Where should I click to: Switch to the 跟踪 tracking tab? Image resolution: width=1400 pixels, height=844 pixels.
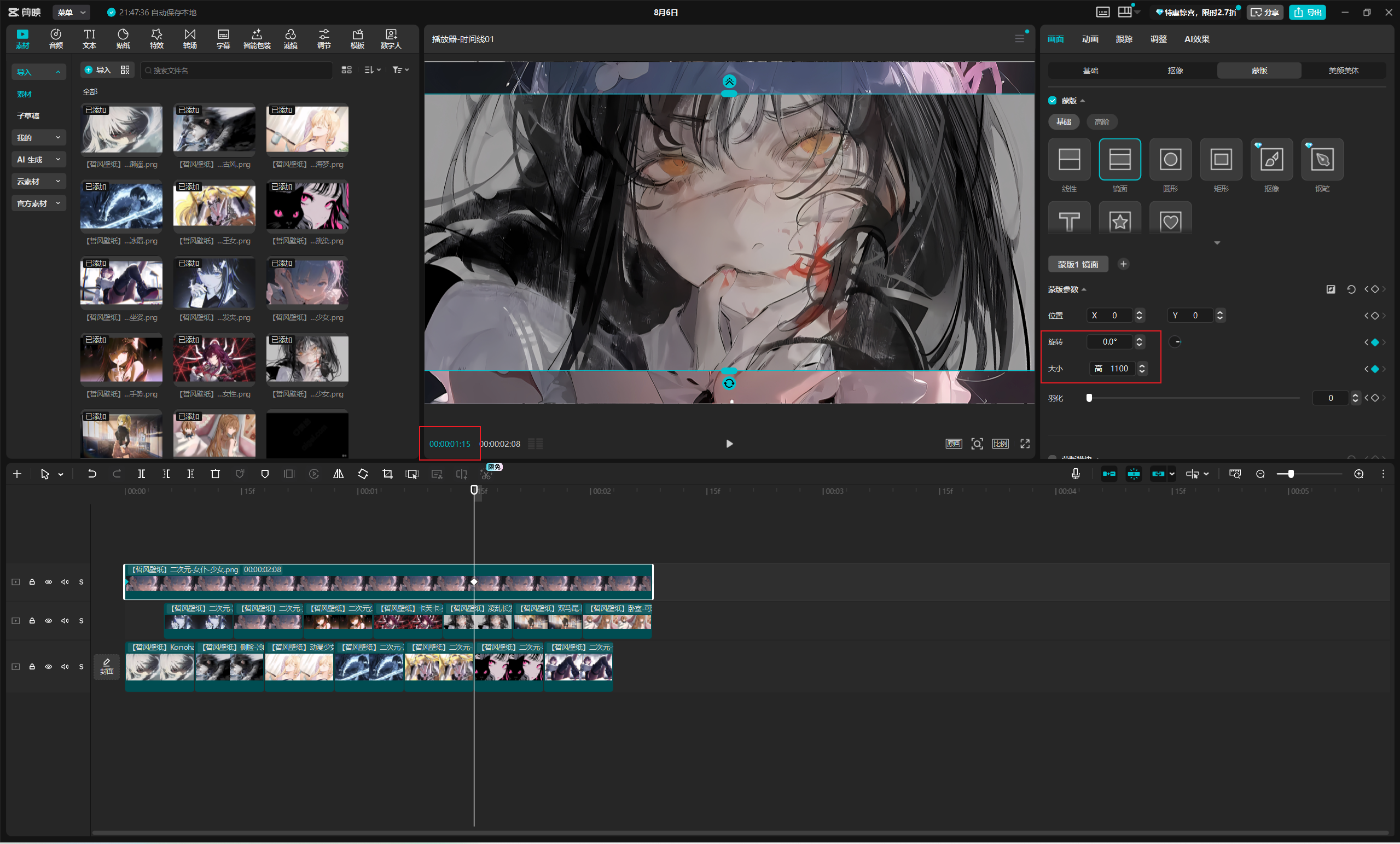pyautogui.click(x=1123, y=39)
